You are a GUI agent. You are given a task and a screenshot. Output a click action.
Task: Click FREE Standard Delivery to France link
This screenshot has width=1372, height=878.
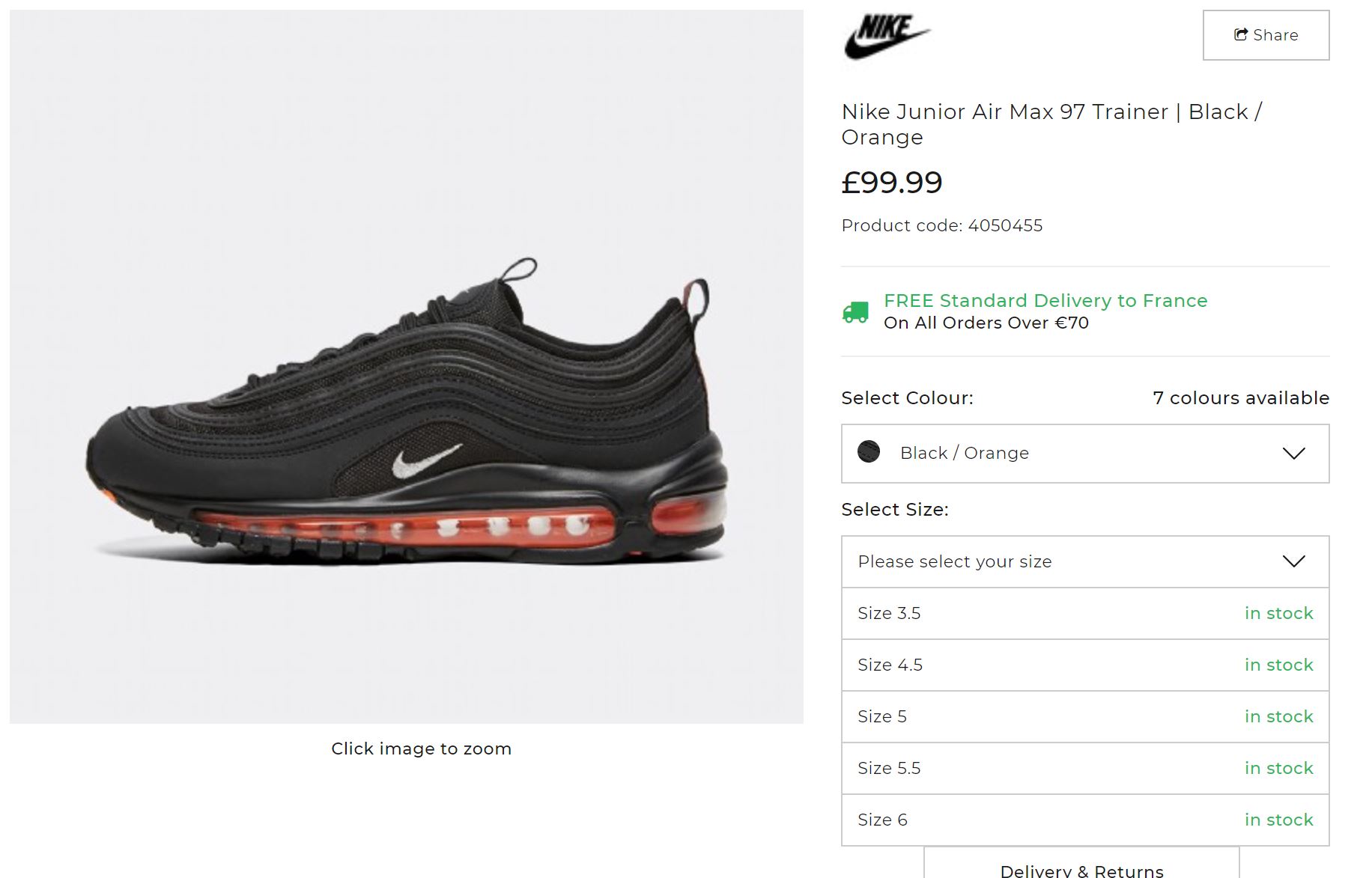click(1045, 301)
